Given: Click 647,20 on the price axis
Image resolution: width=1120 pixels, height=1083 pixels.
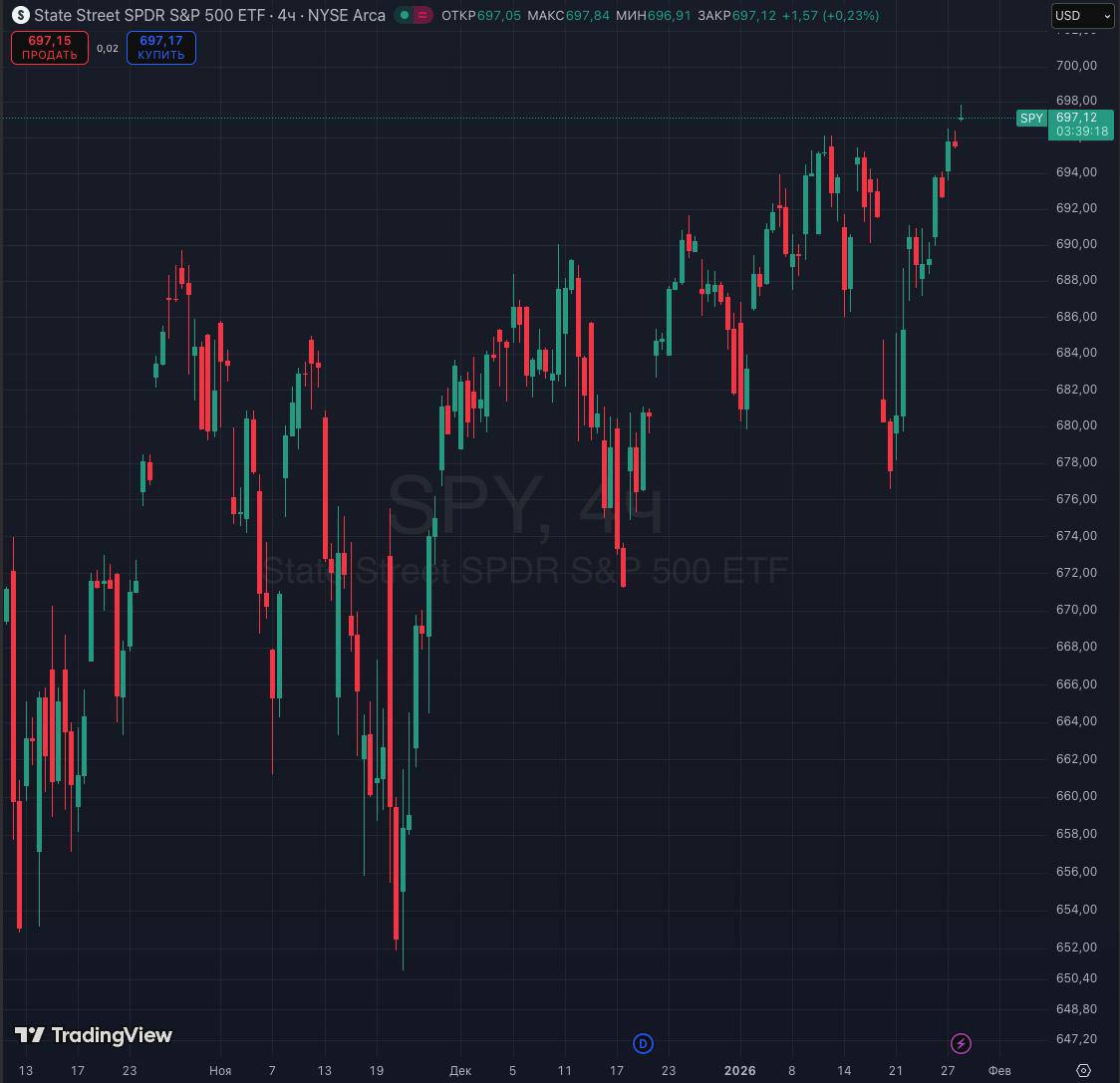Looking at the screenshot, I should point(1076,1039).
